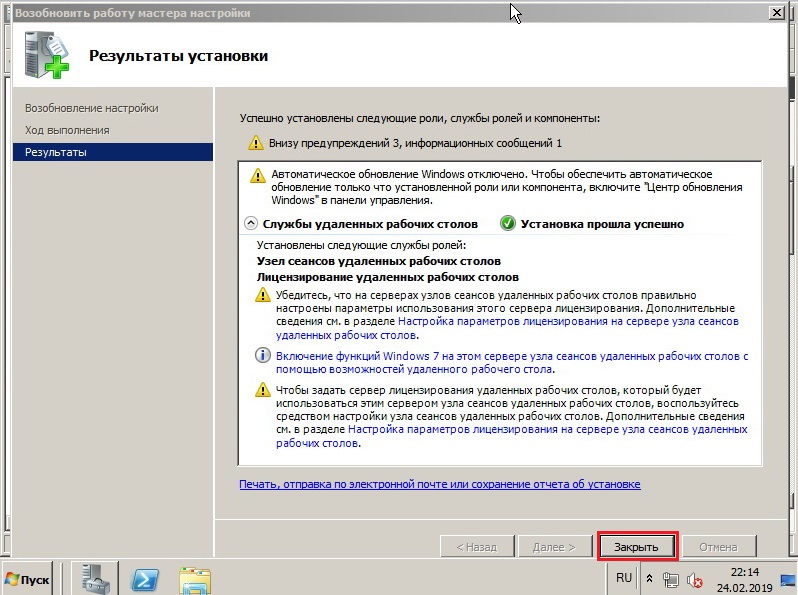Open the Пуск start menu
Screen dimensions: 798x595
(x=30, y=578)
